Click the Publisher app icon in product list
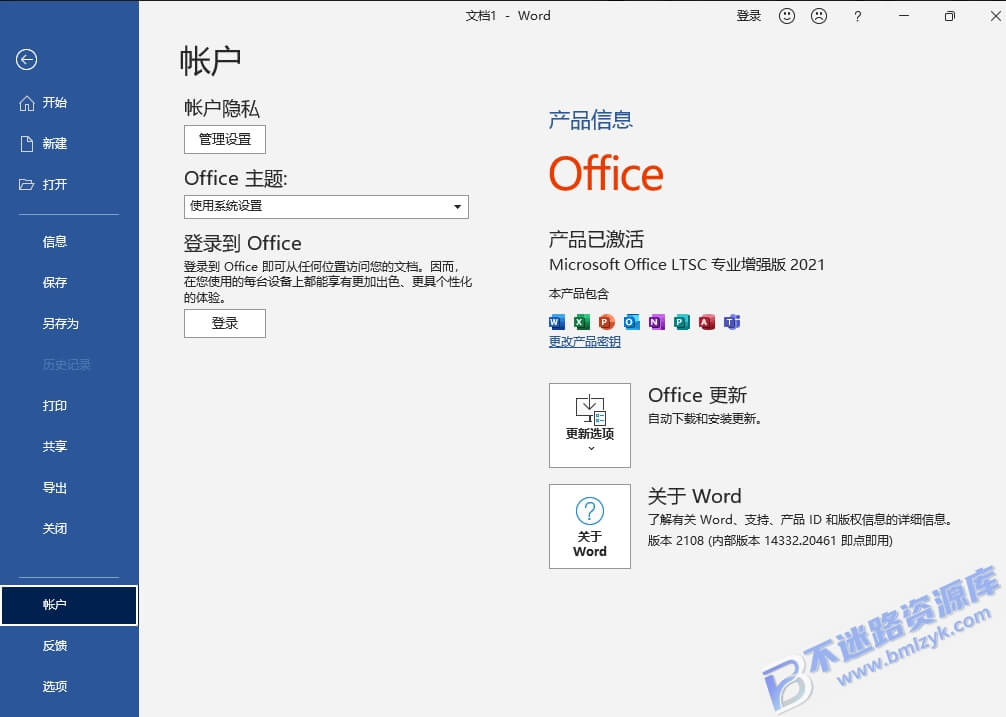Image resolution: width=1006 pixels, height=717 pixels. pyautogui.click(x=682, y=322)
